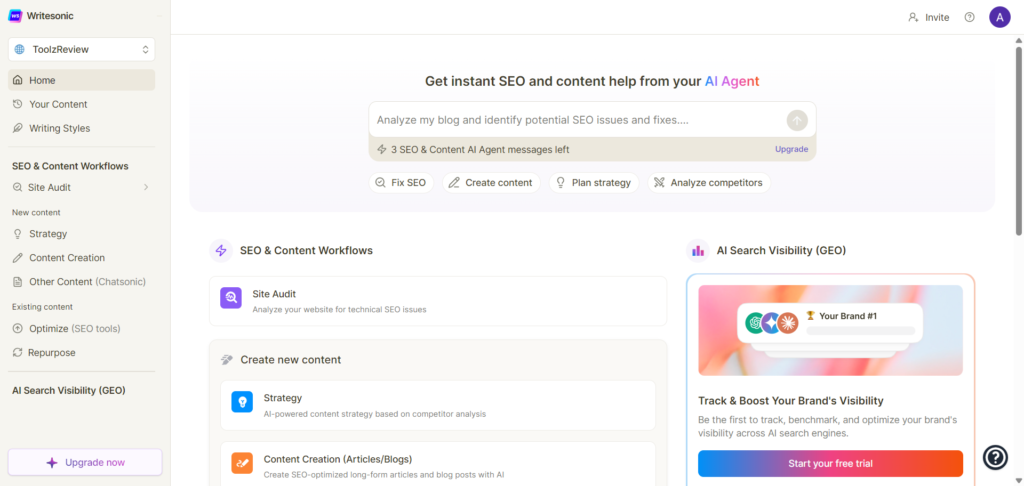
Task: Open the floating help chat button
Action: (996, 457)
